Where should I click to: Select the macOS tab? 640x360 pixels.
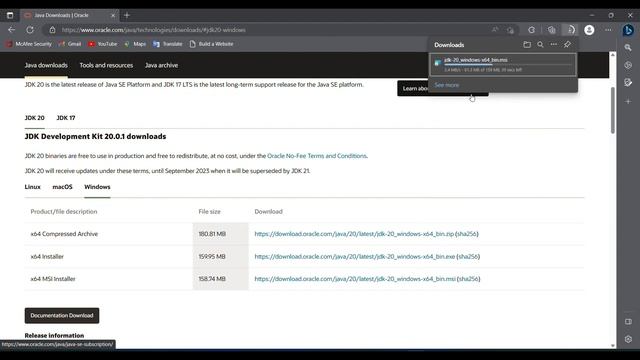tap(62, 187)
